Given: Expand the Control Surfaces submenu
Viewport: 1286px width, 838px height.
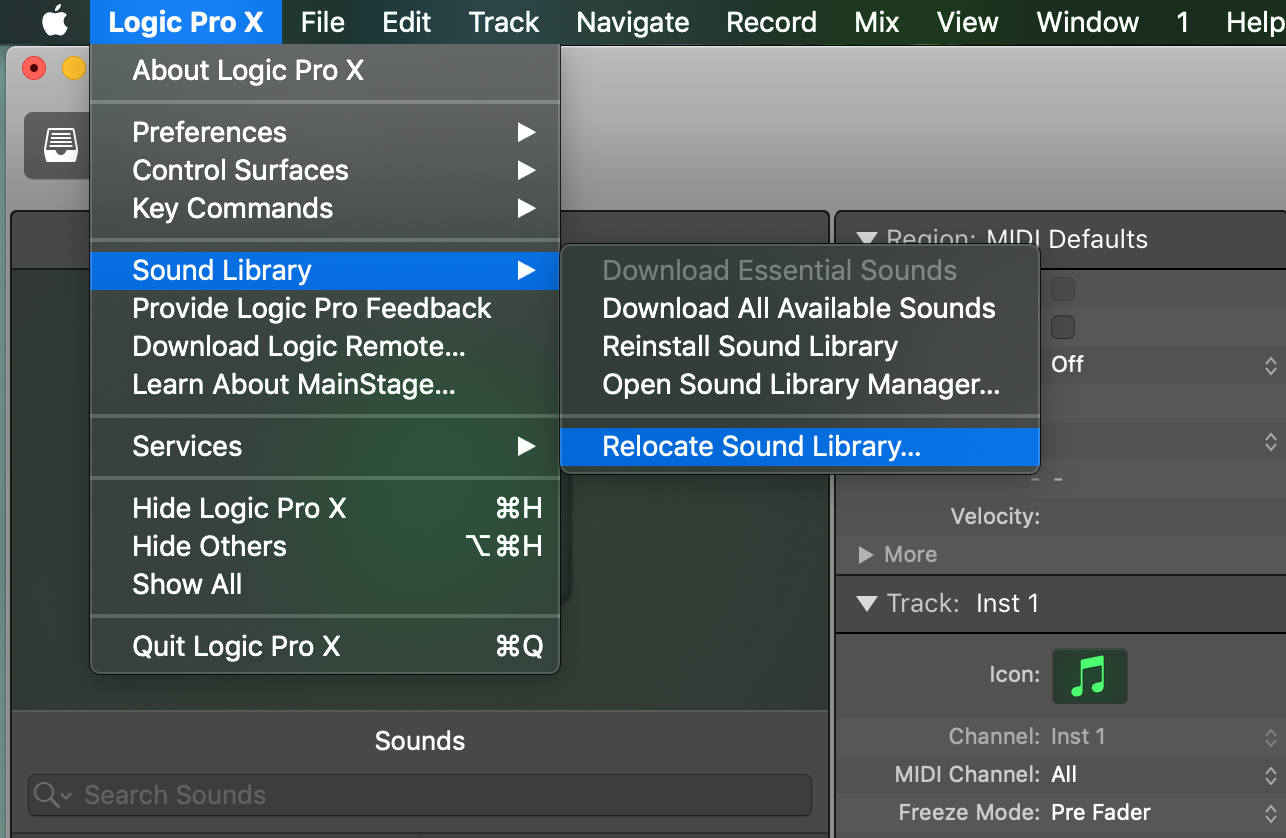Looking at the screenshot, I should point(325,170).
